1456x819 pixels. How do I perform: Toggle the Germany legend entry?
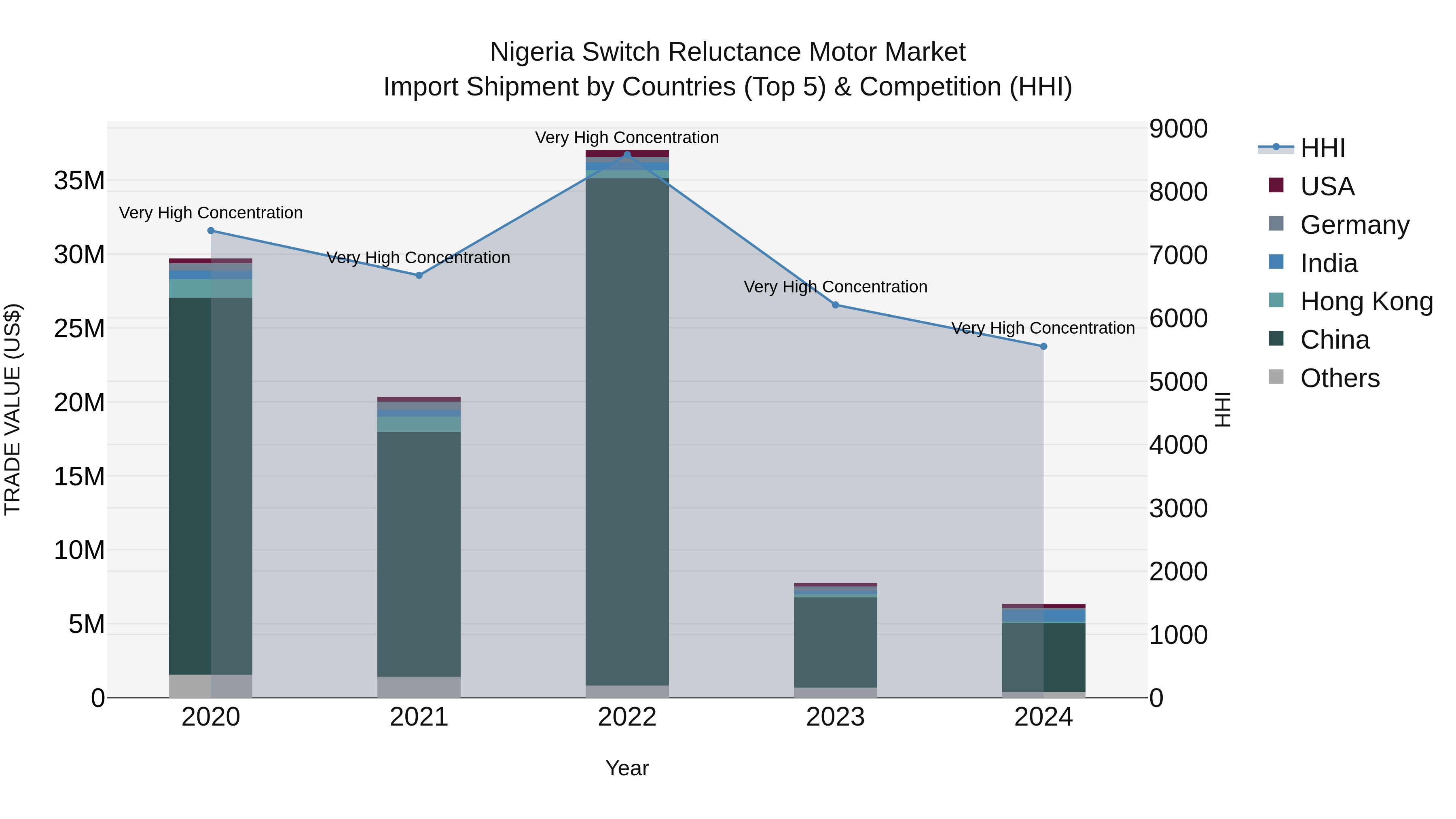pyautogui.click(x=1339, y=225)
